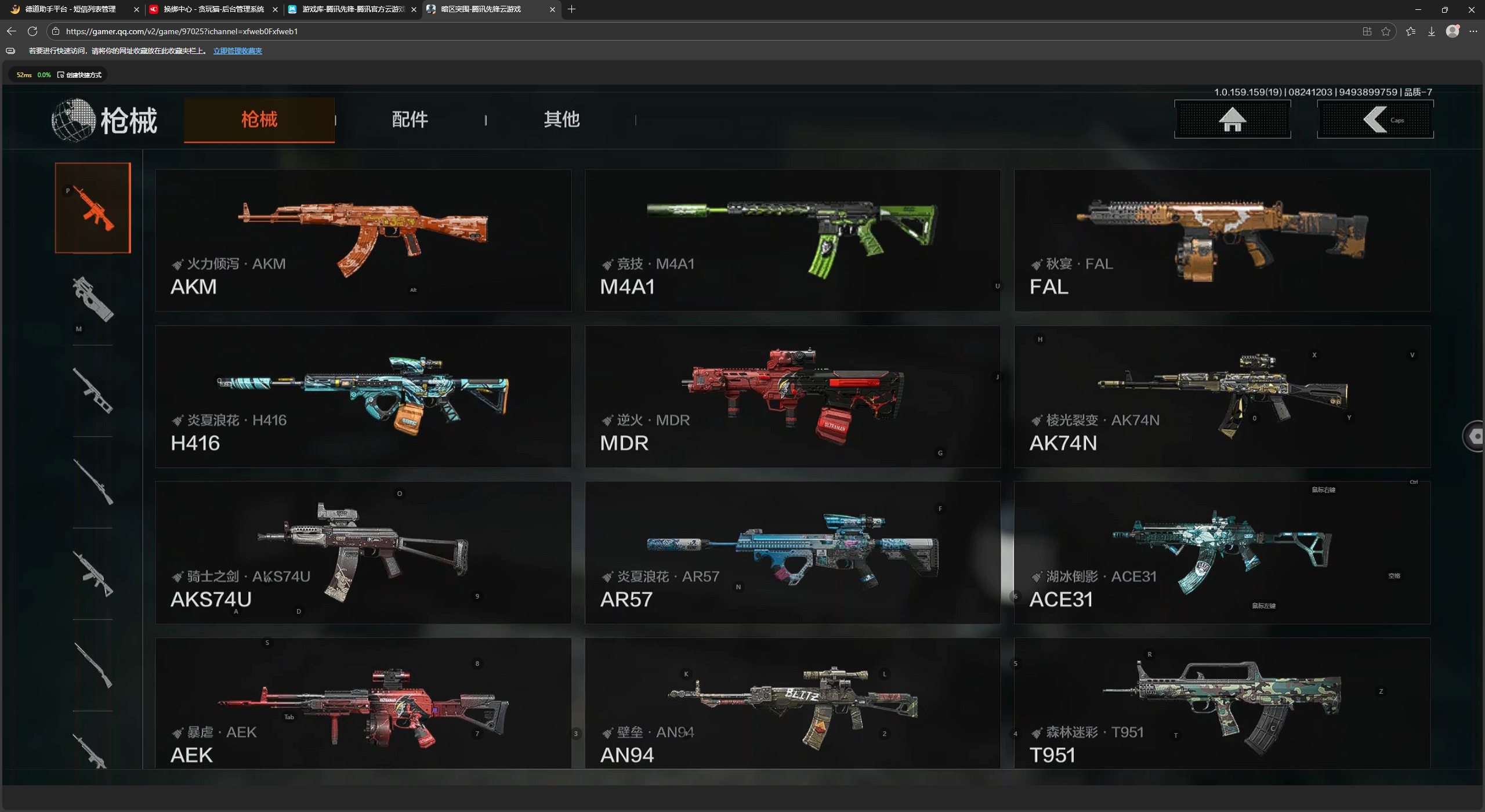Screen dimensions: 1485x812
Task: Choose the sixth weapon category in sidebar
Action: point(93,665)
